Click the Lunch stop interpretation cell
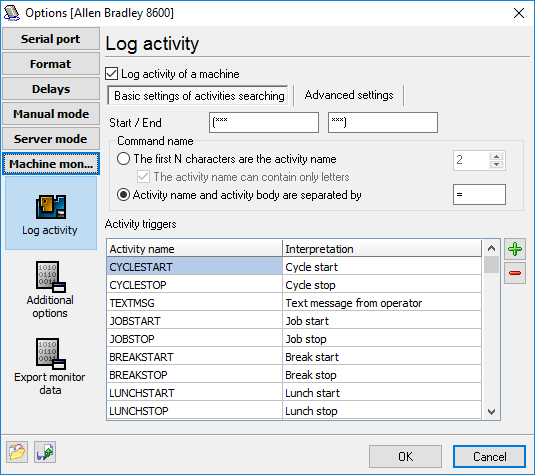This screenshot has width=535, height=475. pyautogui.click(x=382, y=411)
